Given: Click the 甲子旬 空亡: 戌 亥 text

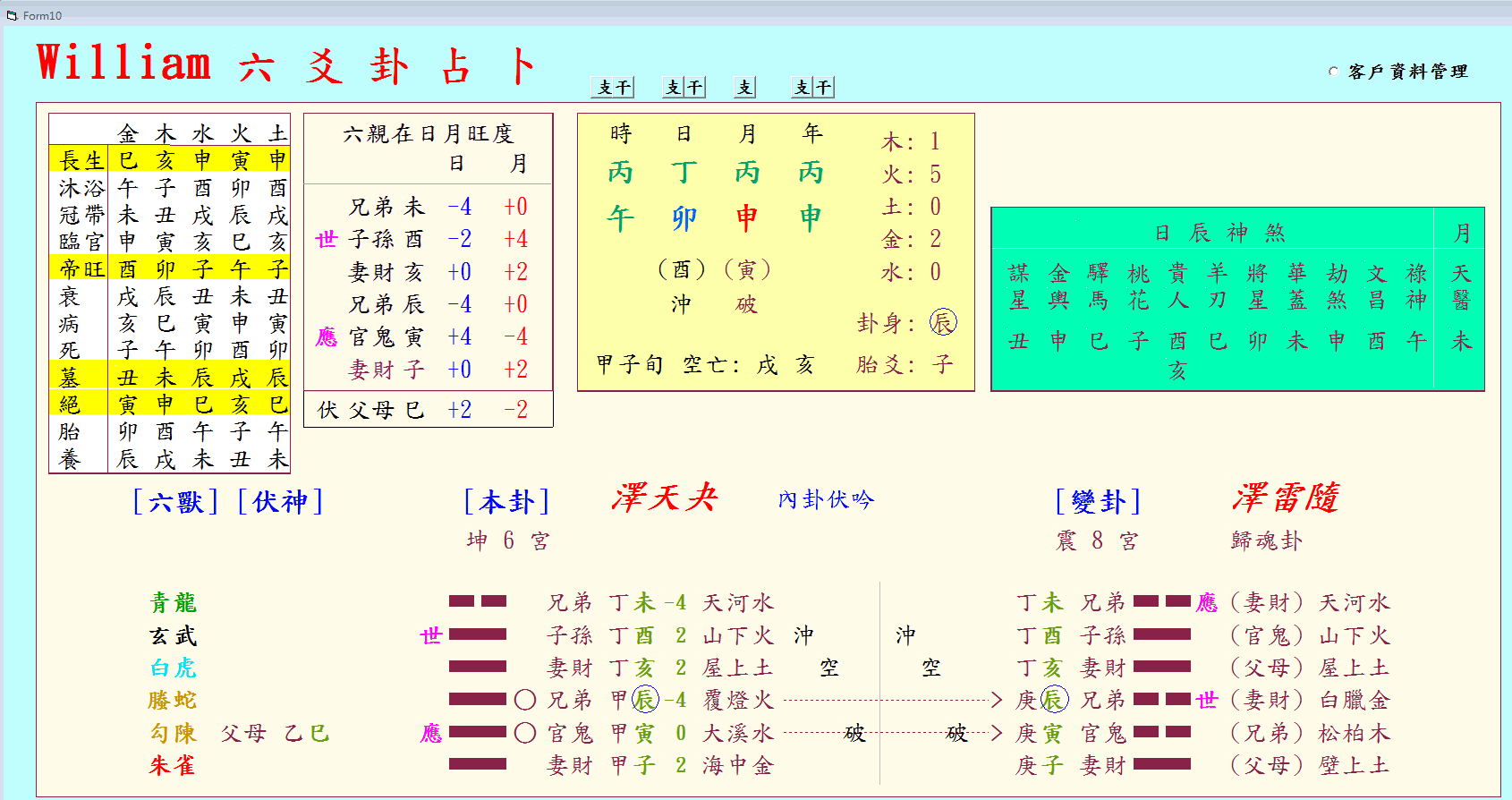Looking at the screenshot, I should 706,364.
